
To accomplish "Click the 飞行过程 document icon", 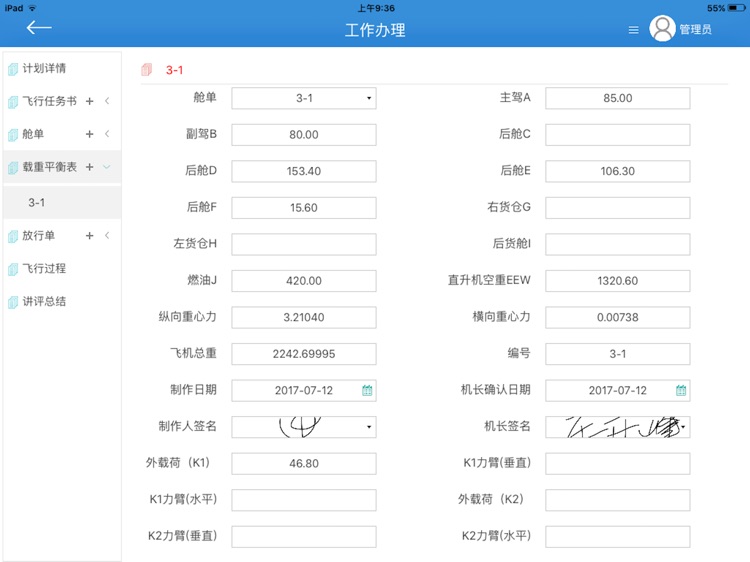I will point(13,269).
